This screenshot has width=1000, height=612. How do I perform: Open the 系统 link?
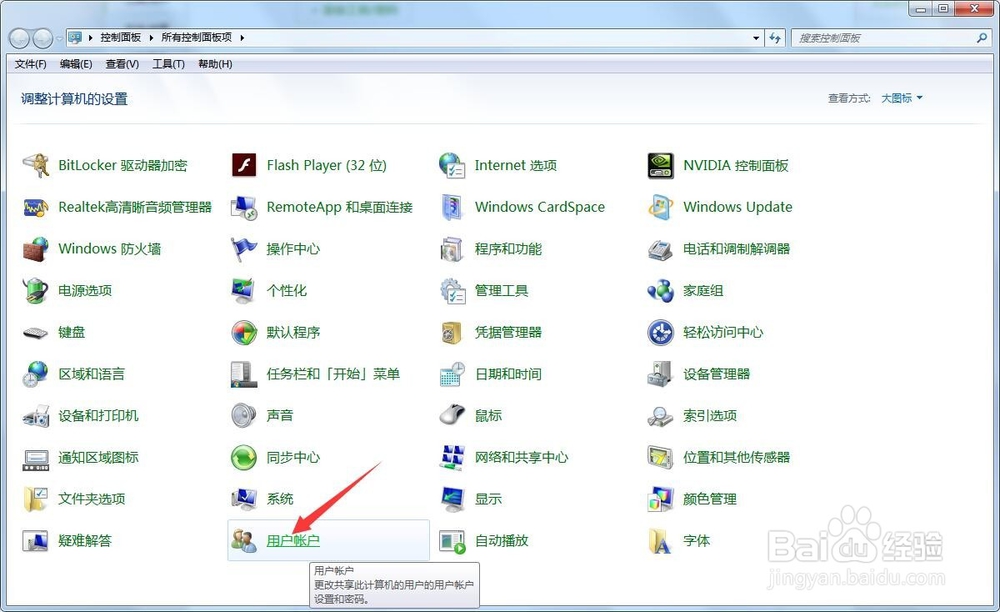click(280, 499)
